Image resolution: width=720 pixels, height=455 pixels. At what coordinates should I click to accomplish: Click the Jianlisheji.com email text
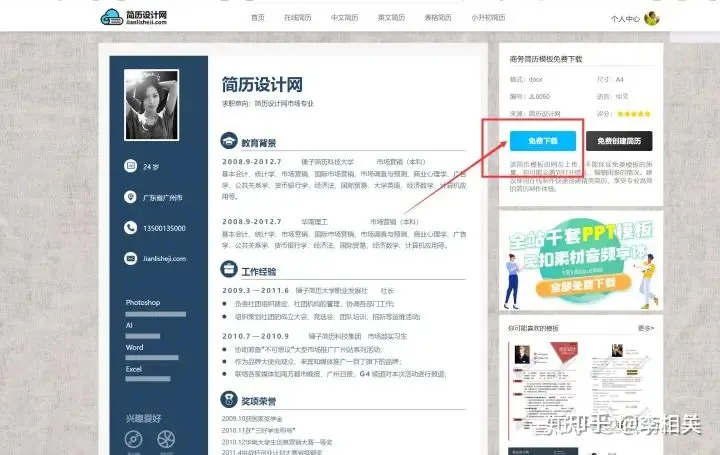click(164, 258)
